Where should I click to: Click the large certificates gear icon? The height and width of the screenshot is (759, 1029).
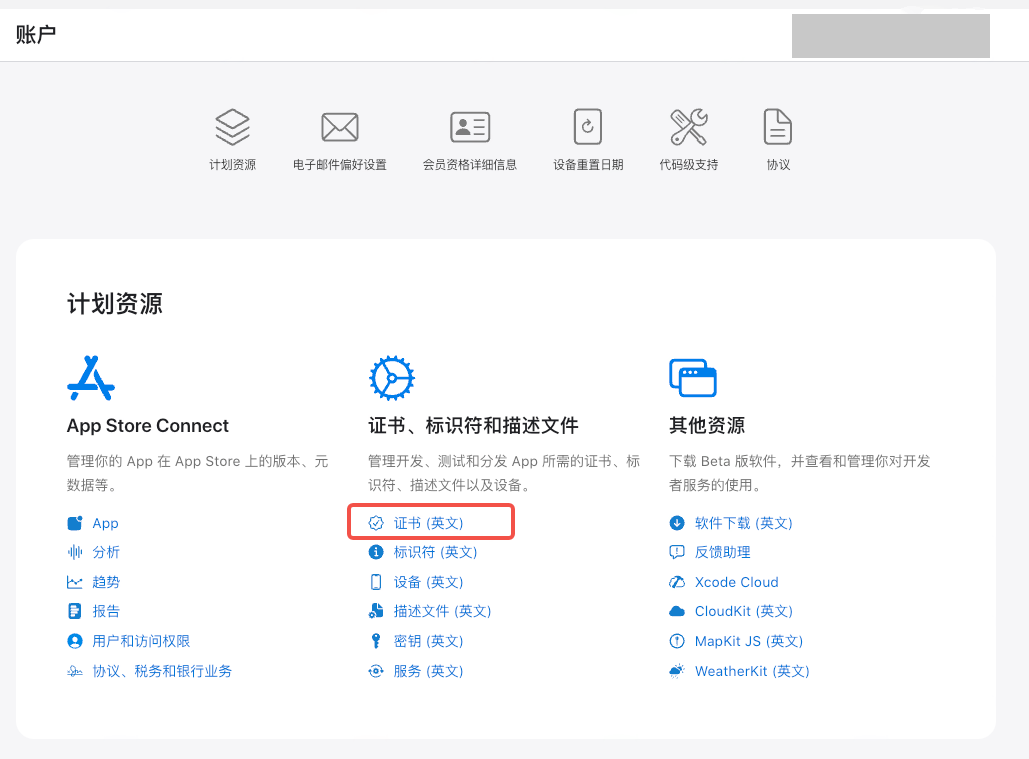click(392, 378)
